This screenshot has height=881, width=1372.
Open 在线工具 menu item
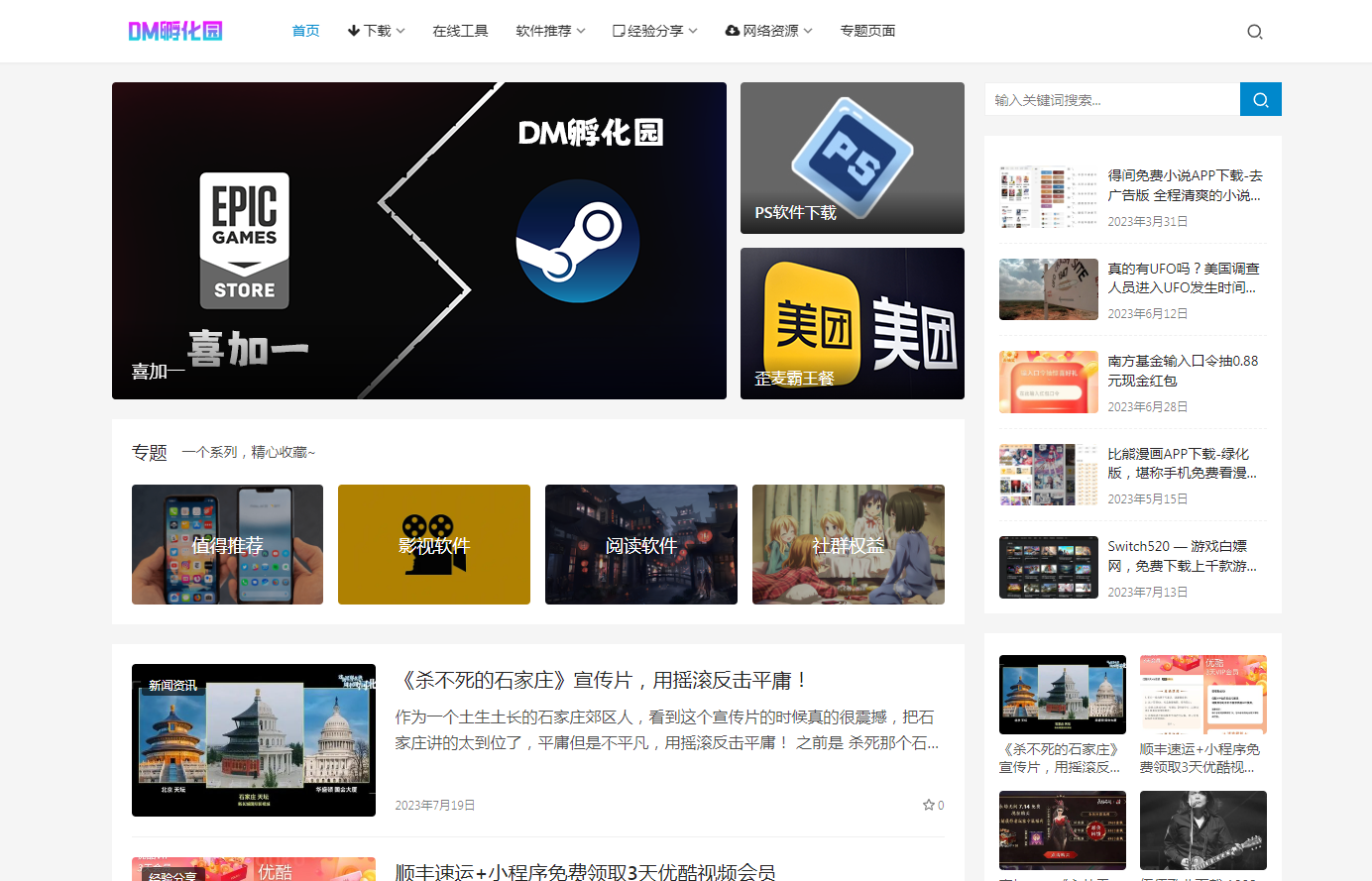[460, 31]
